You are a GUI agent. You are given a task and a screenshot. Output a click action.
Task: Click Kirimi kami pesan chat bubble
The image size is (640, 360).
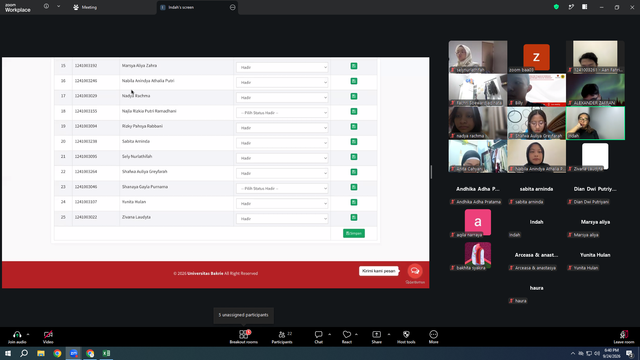click(x=379, y=271)
